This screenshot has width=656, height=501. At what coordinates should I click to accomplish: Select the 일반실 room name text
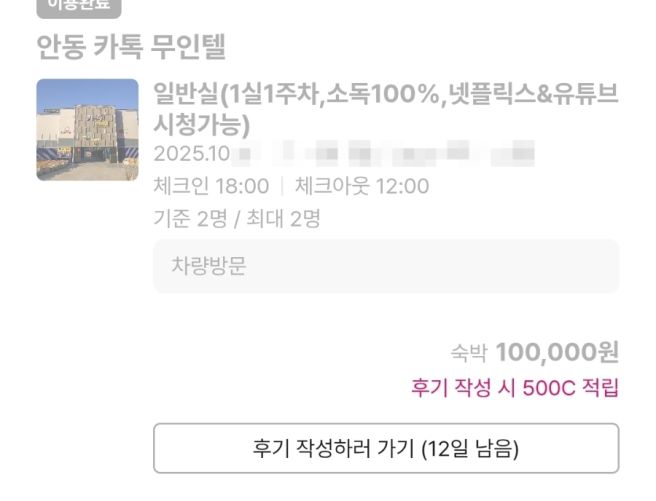click(x=186, y=95)
